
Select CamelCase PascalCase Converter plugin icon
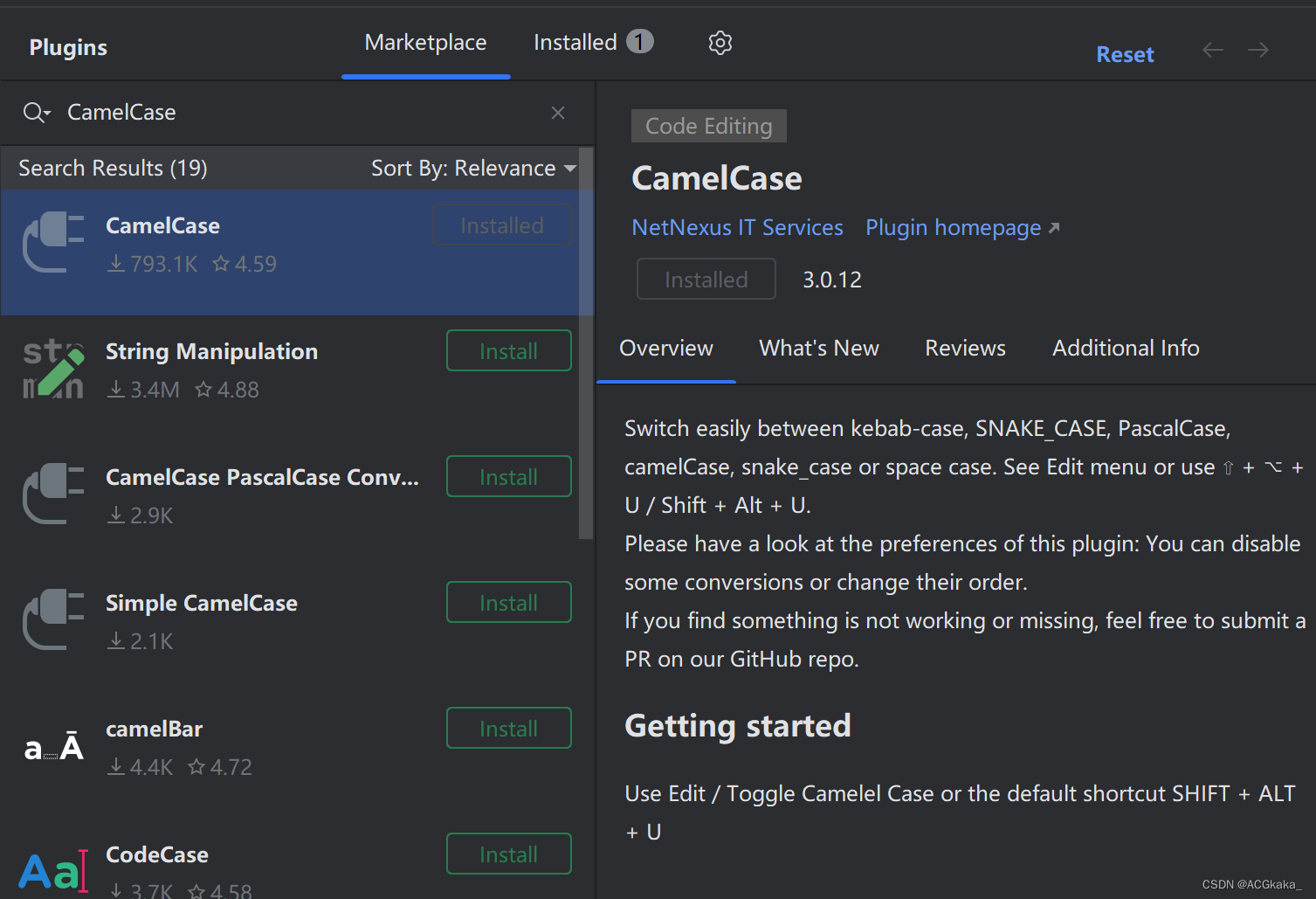pyautogui.click(x=53, y=494)
